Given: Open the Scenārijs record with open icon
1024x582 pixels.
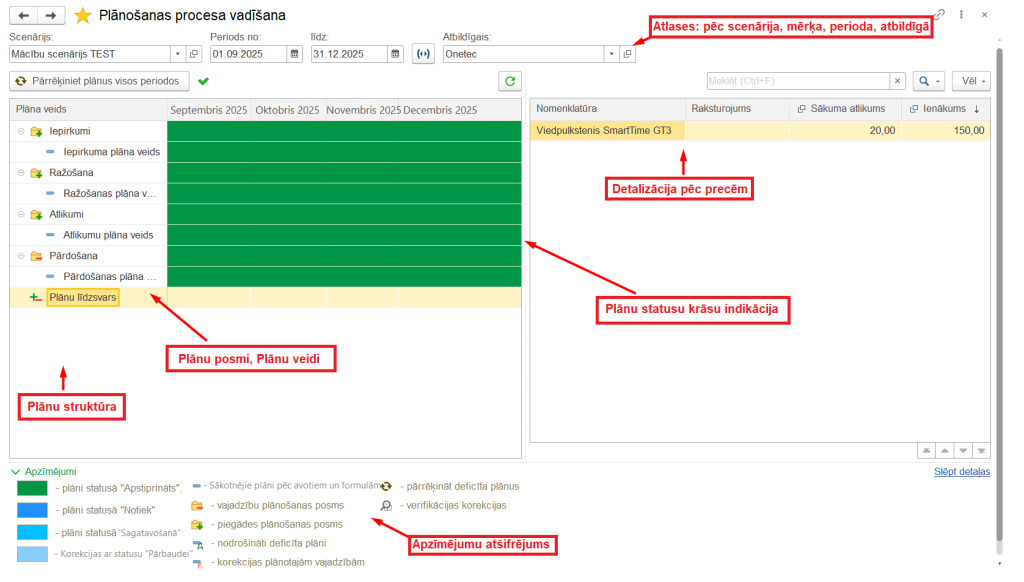Looking at the screenshot, I should pyautogui.click(x=195, y=54).
